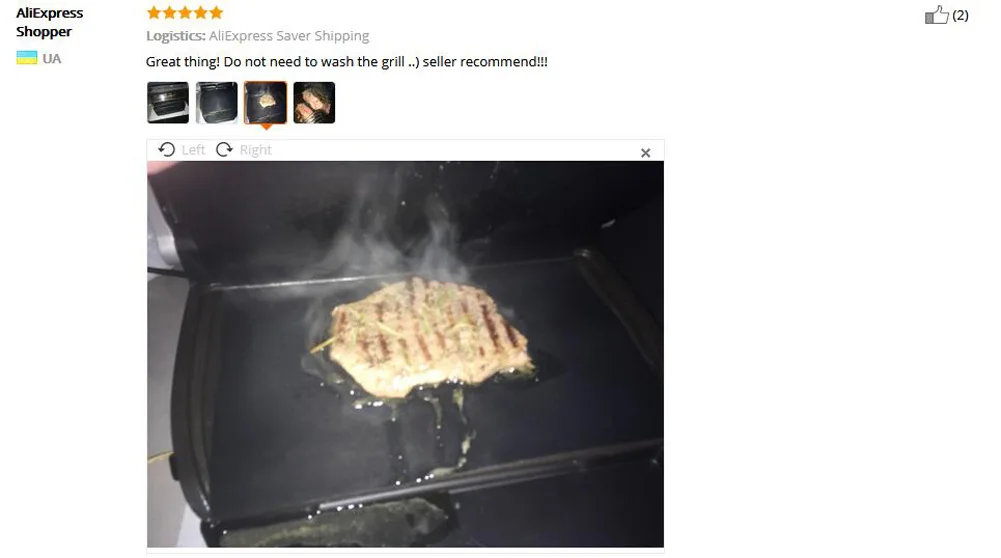Open the first review photo thumbnail
This screenshot has width=1001, height=558.
coord(168,102)
